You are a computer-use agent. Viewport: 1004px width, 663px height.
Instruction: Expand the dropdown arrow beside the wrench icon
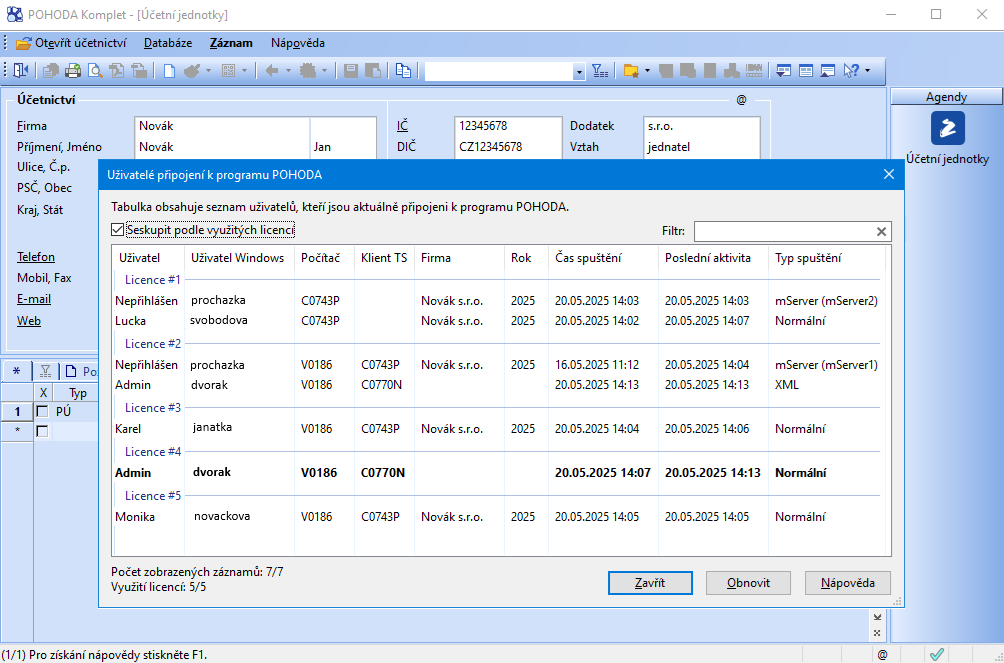[x=208, y=70]
